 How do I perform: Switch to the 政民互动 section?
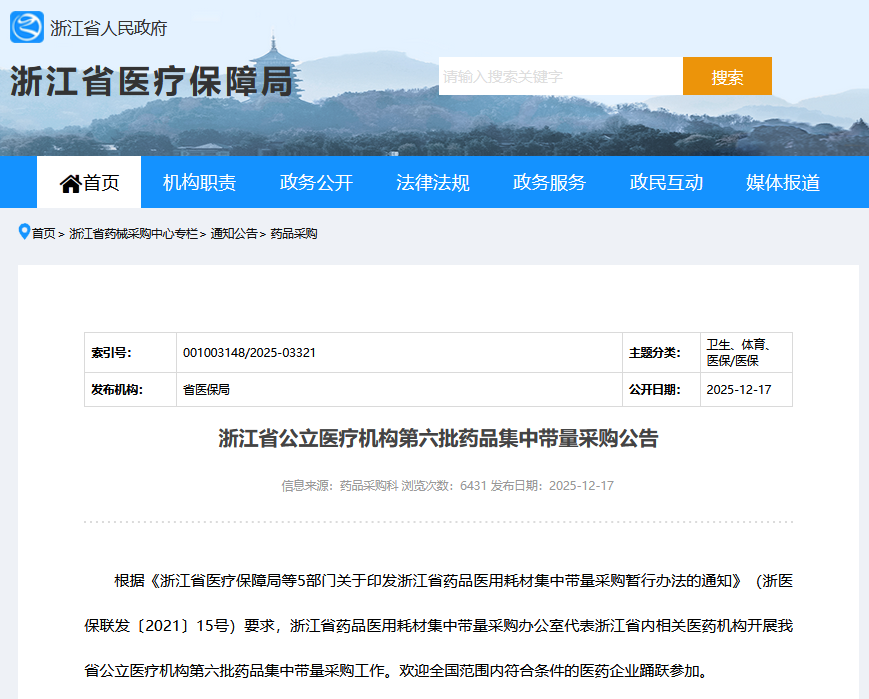point(666,183)
